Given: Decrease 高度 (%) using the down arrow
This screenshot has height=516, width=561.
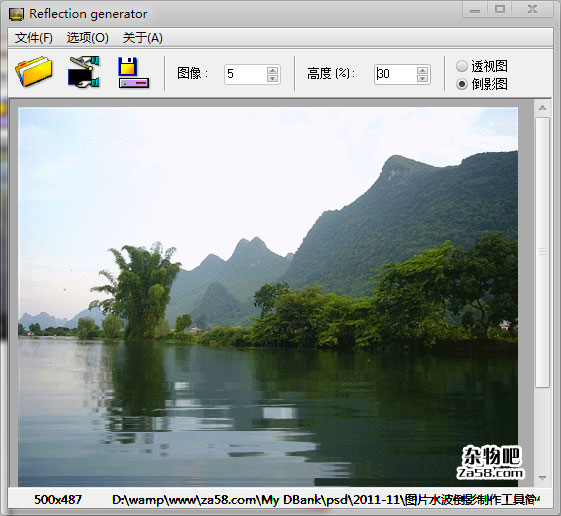Looking at the screenshot, I should pos(422,78).
